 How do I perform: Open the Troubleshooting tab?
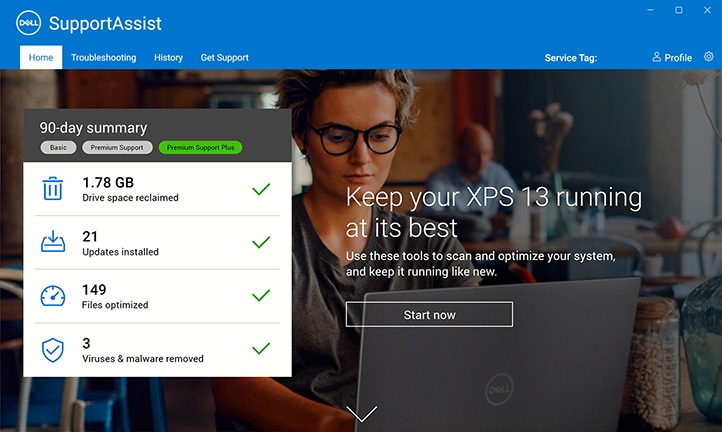point(104,58)
